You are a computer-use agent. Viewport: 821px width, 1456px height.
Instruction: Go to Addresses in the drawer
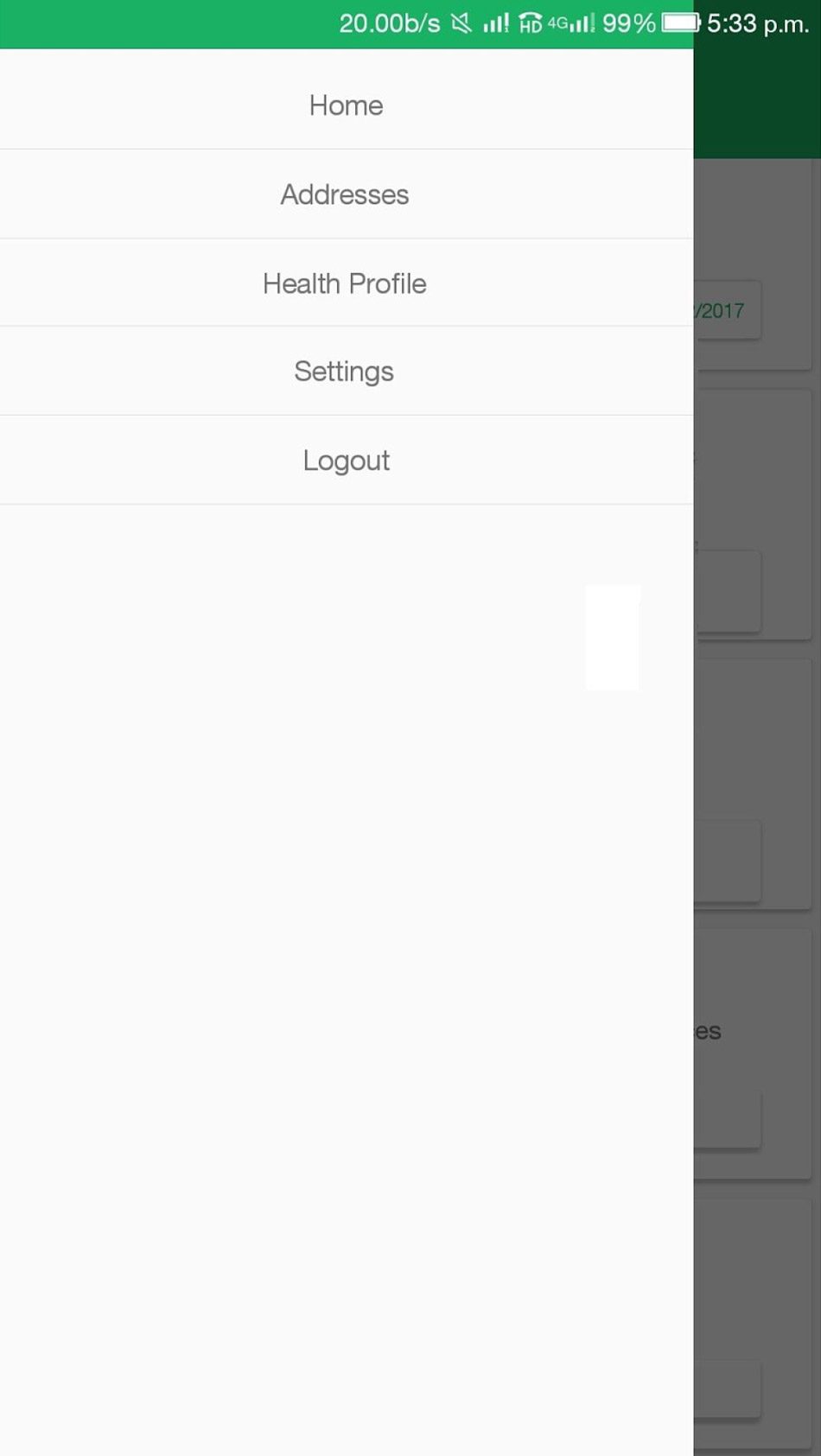pos(346,194)
